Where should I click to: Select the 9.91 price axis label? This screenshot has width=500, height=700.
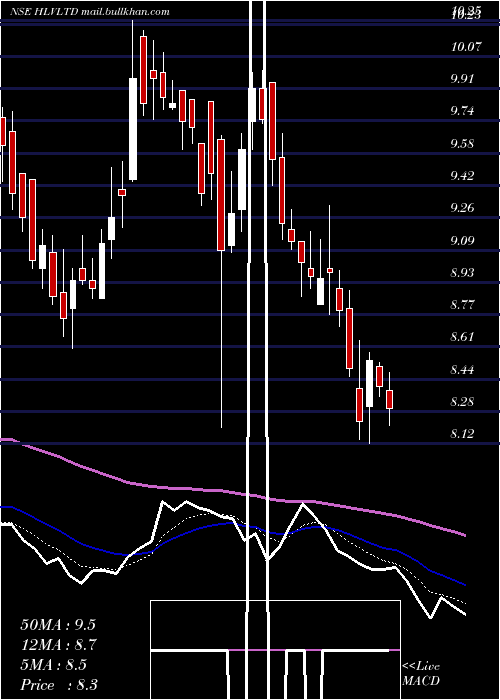[x=462, y=79]
